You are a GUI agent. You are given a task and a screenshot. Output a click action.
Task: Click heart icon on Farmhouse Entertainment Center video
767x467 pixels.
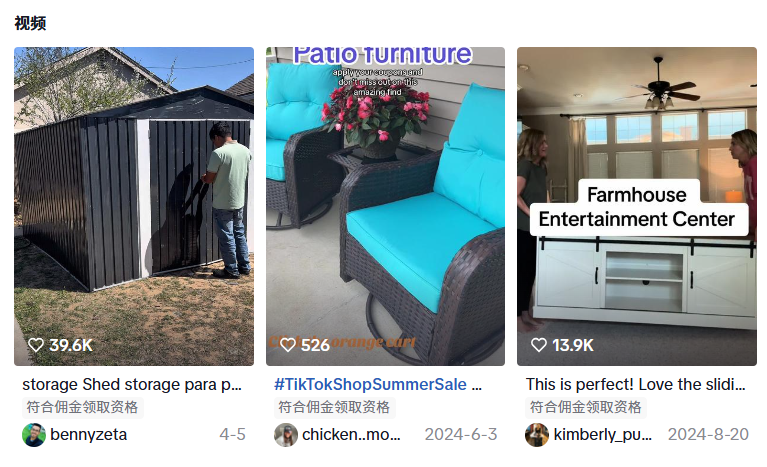(538, 345)
